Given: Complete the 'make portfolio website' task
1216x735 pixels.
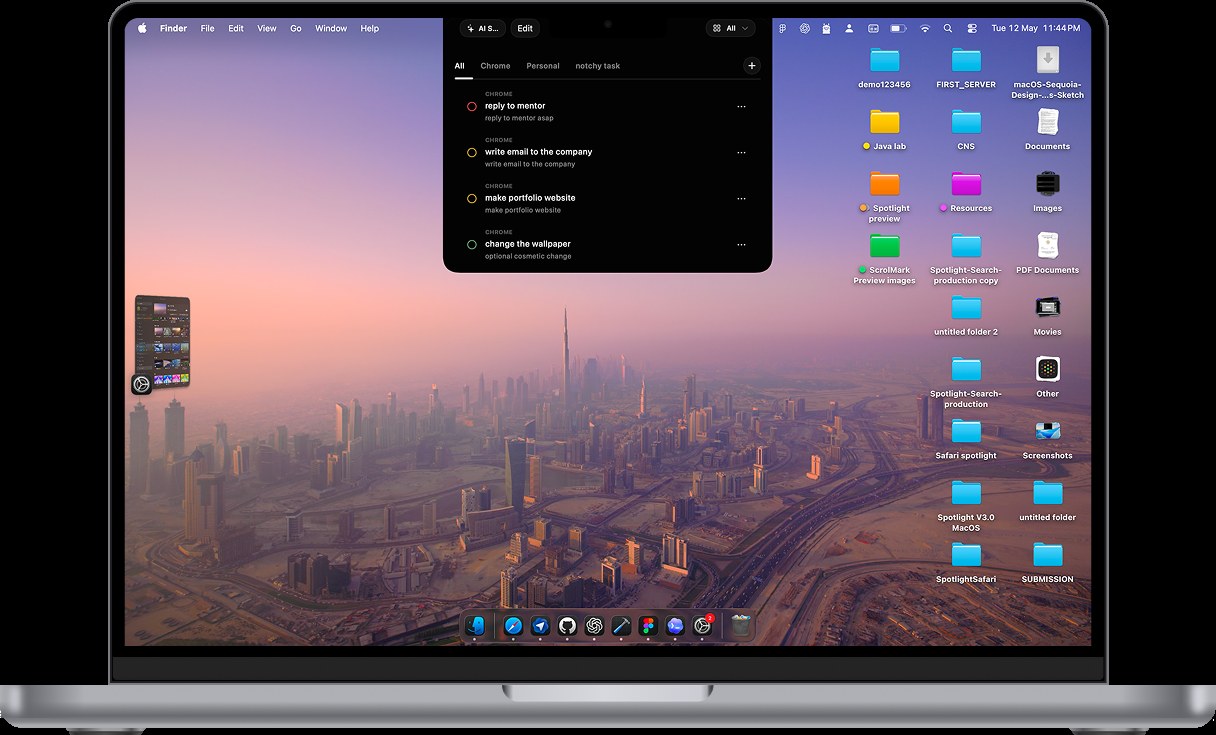Looking at the screenshot, I should point(472,198).
